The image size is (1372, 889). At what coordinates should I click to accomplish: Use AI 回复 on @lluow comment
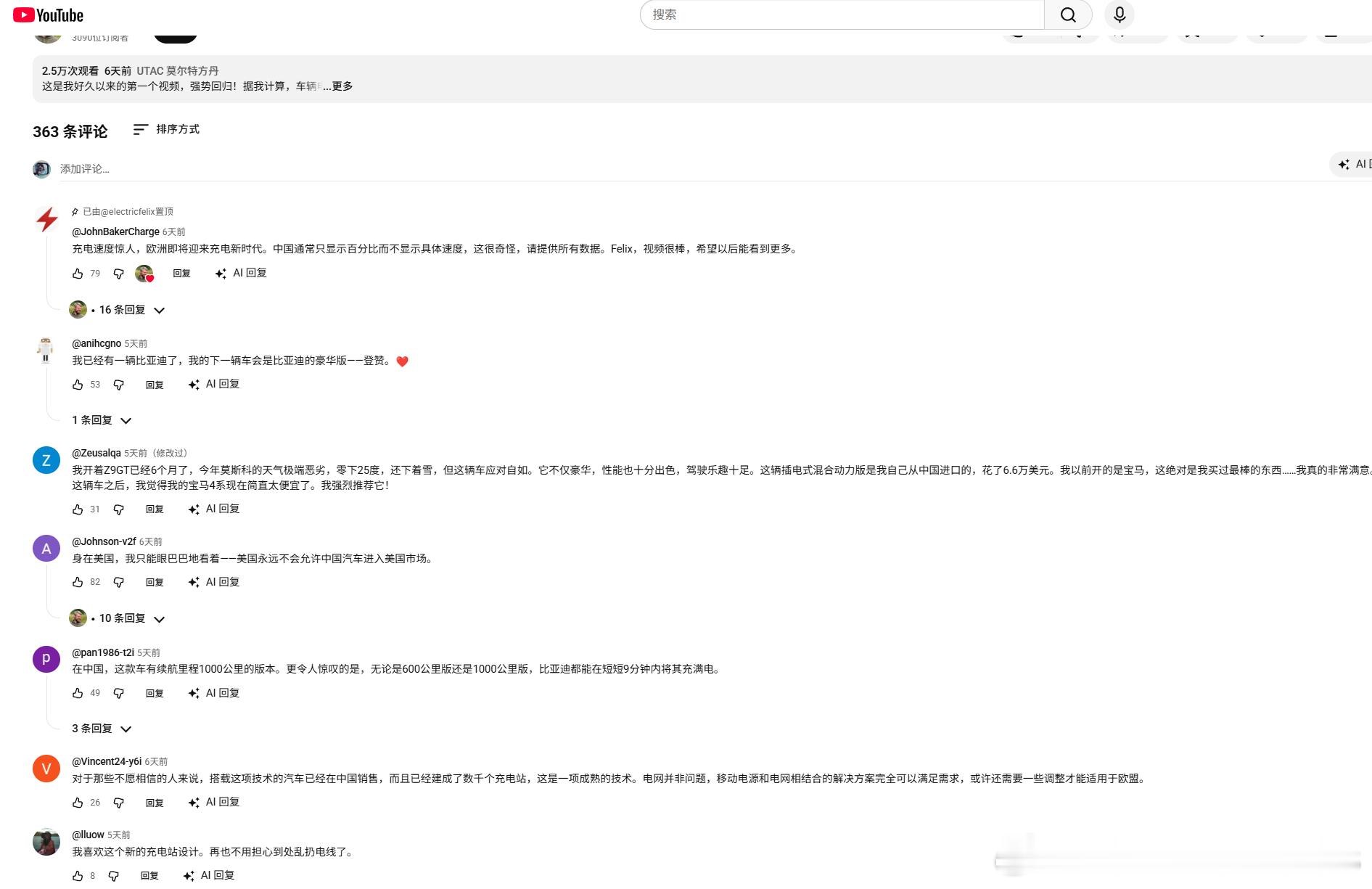point(209,876)
